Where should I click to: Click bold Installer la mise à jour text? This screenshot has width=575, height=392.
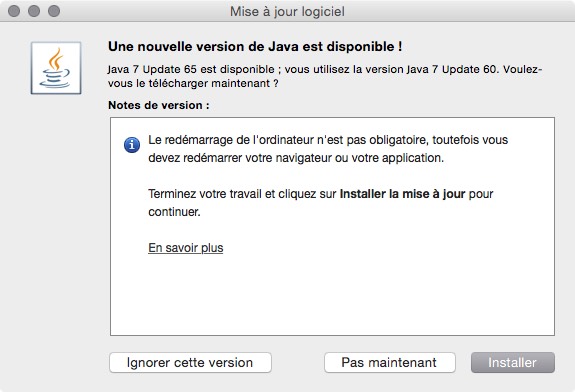coord(402,194)
